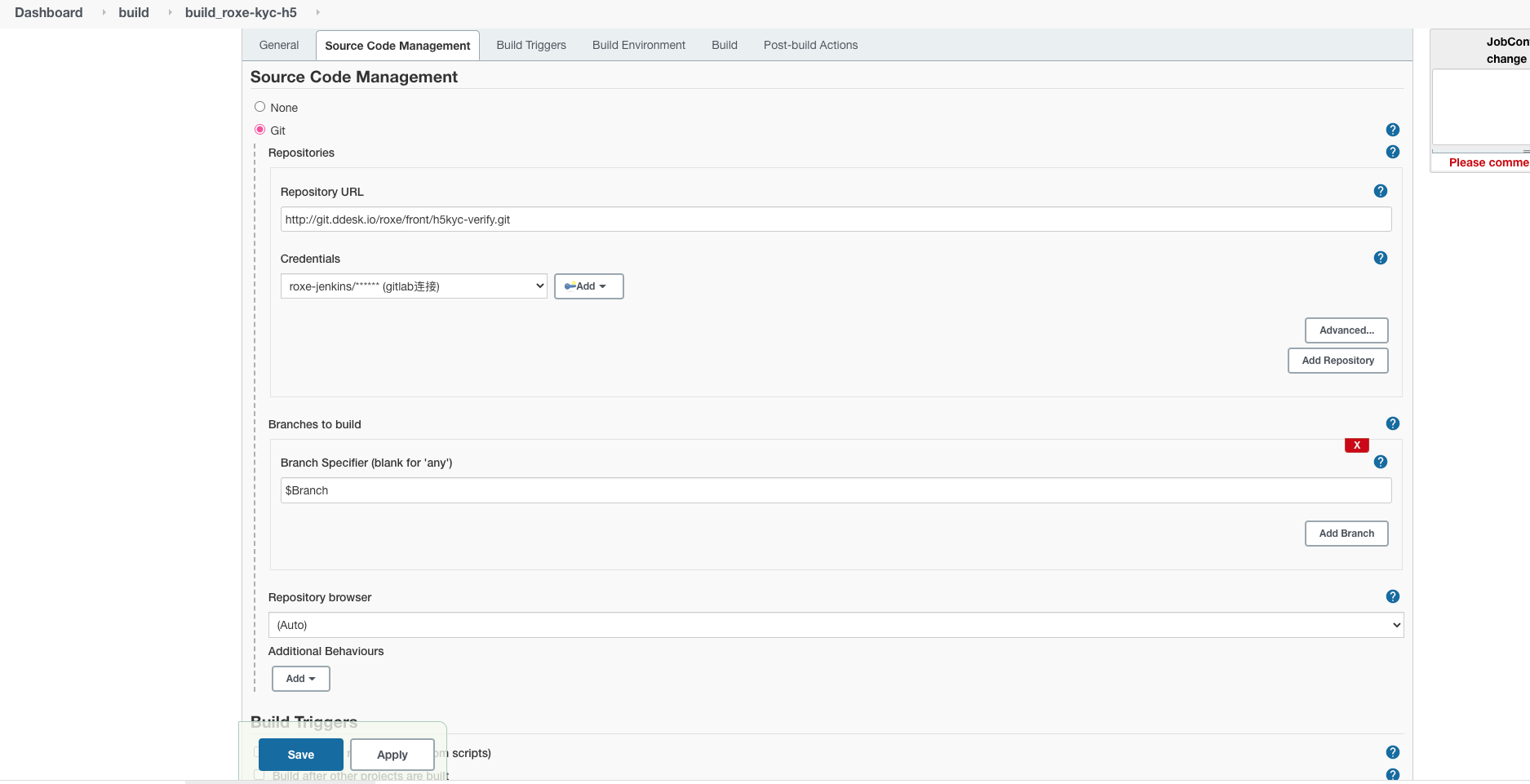The width and height of the screenshot is (1530, 784).
Task: Delete branch with the red X button
Action: pyautogui.click(x=1357, y=445)
